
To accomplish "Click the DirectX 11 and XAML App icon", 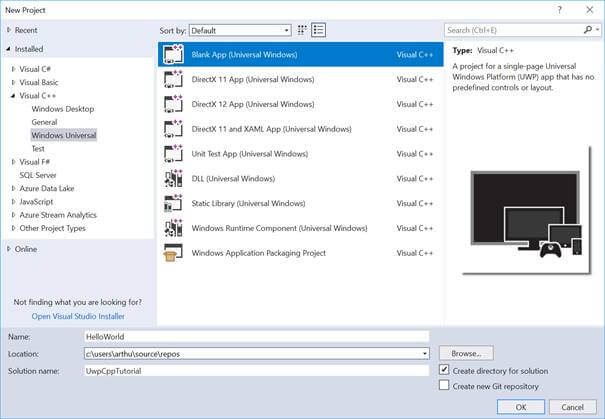I will tap(173, 129).
